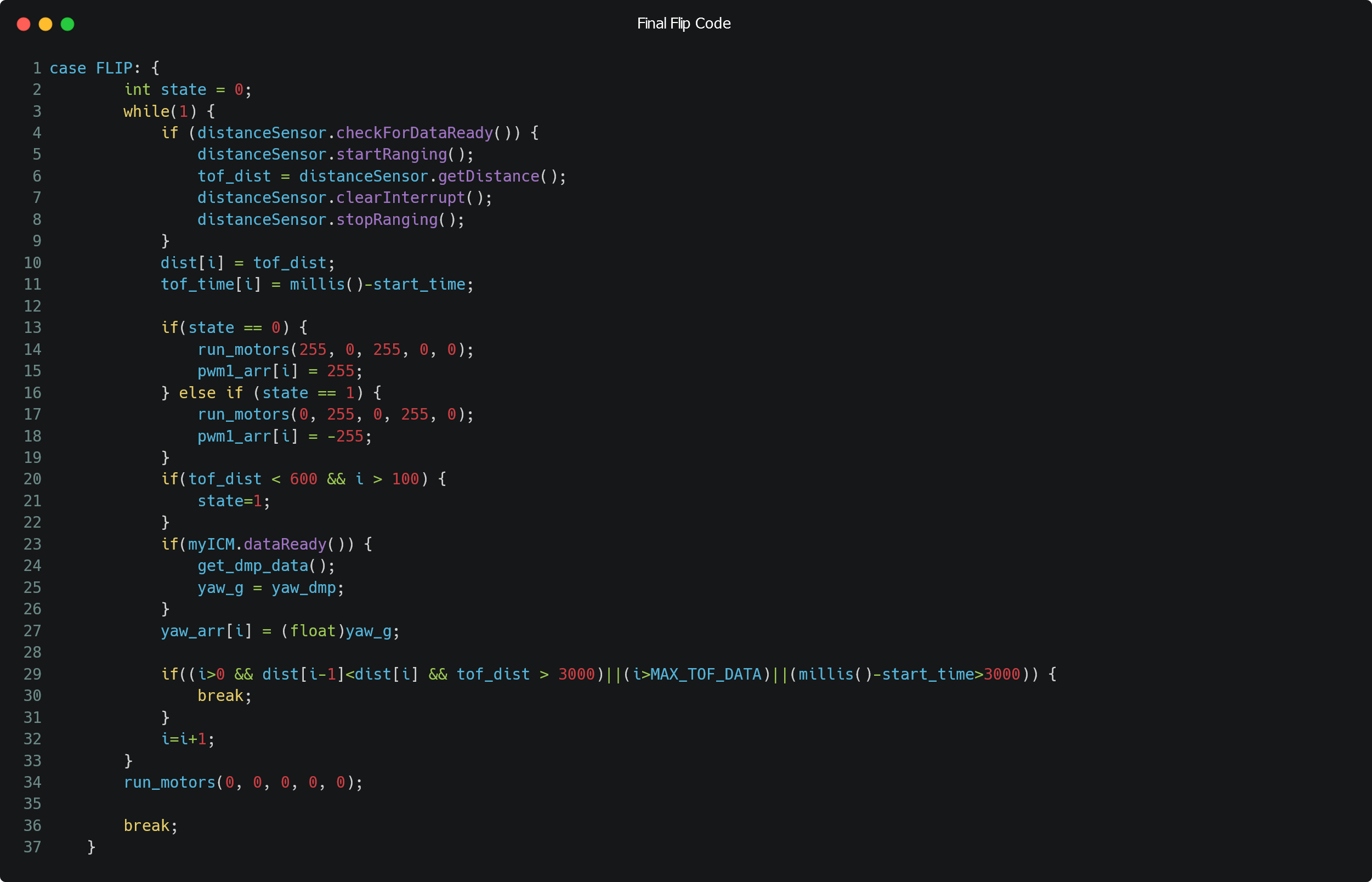Click 'run_motors(255, 0, 255, 0, 0)' line 14
1372x882 pixels.
[x=332, y=349]
